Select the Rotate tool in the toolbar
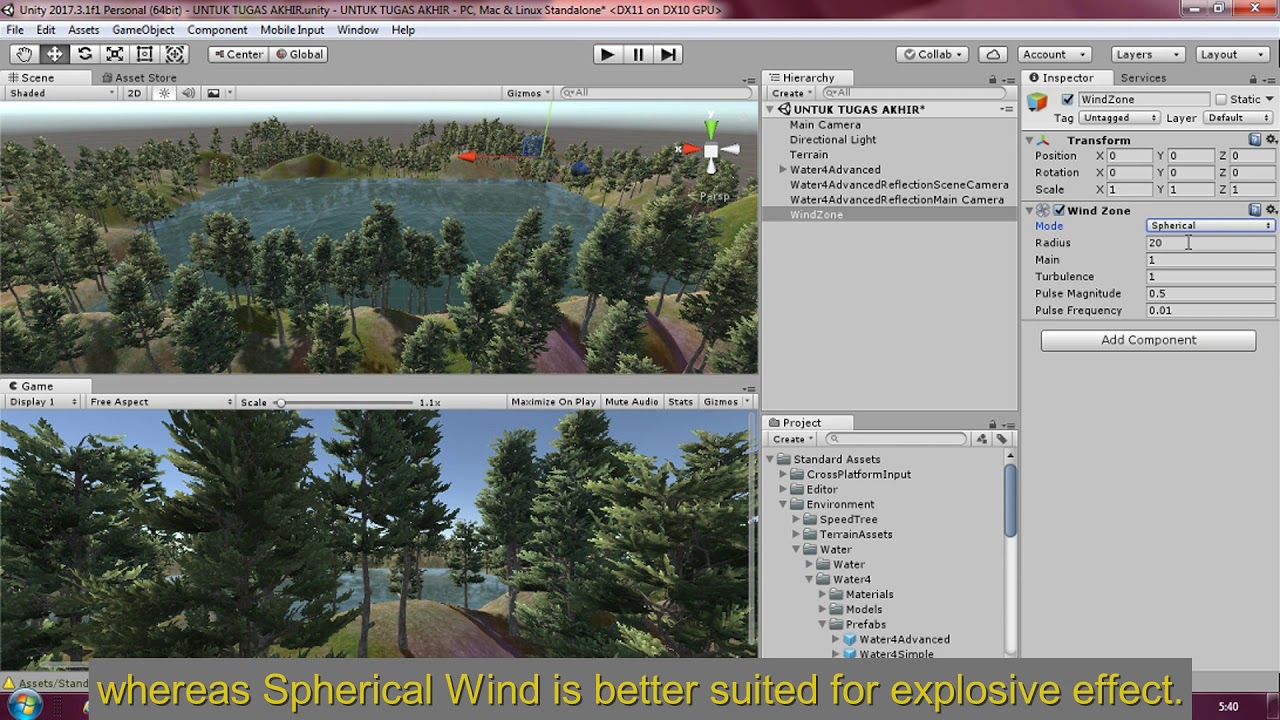1280x720 pixels. click(84, 54)
